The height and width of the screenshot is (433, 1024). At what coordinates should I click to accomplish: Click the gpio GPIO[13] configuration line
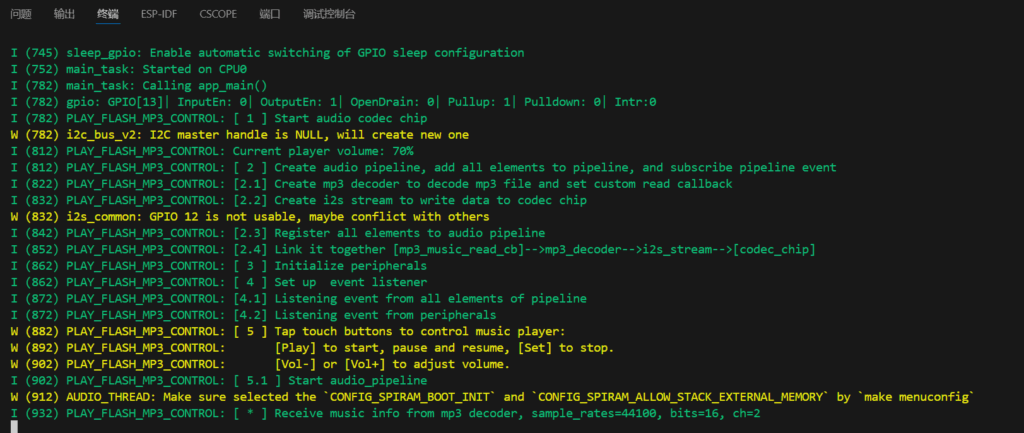tap(334, 102)
